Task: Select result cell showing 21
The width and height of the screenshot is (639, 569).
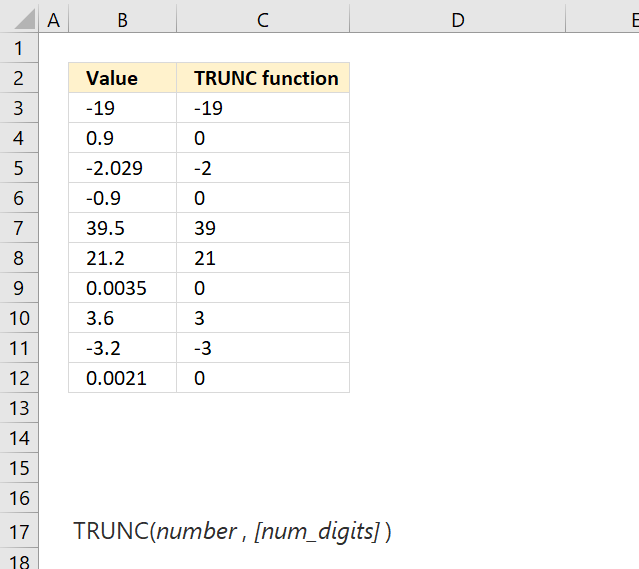Action: click(263, 258)
